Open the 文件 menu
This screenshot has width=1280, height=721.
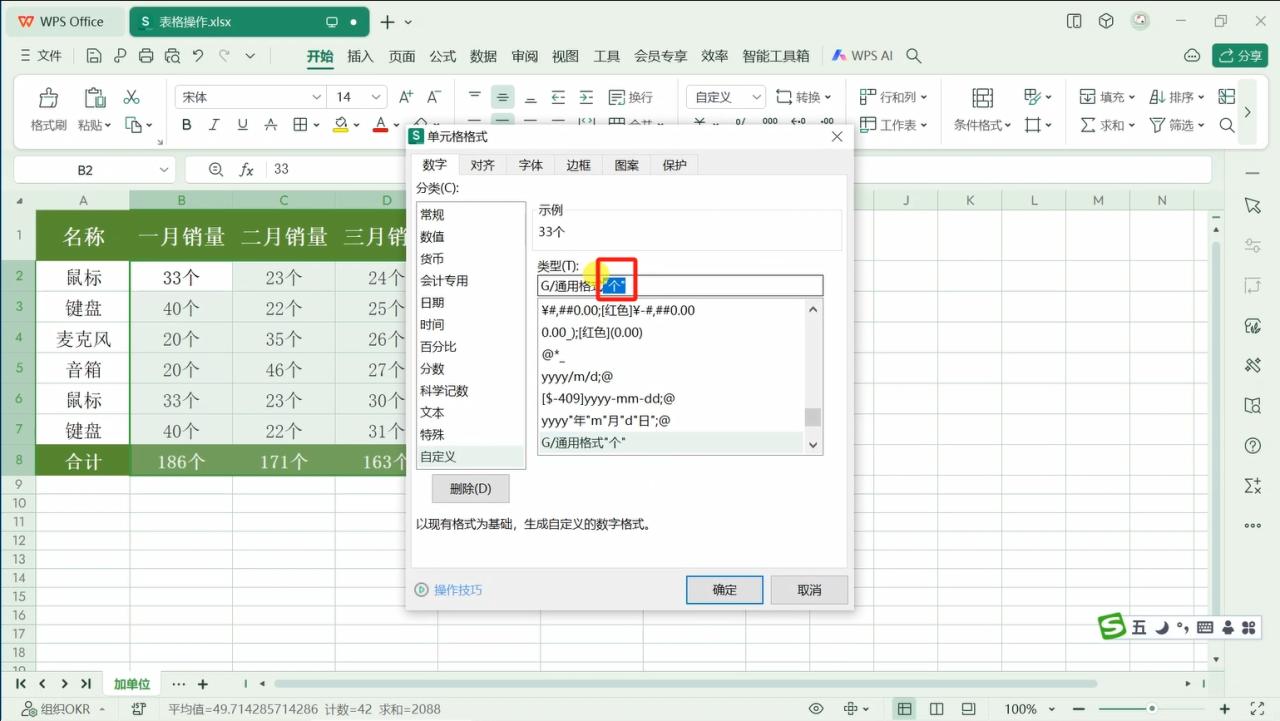click(42, 56)
